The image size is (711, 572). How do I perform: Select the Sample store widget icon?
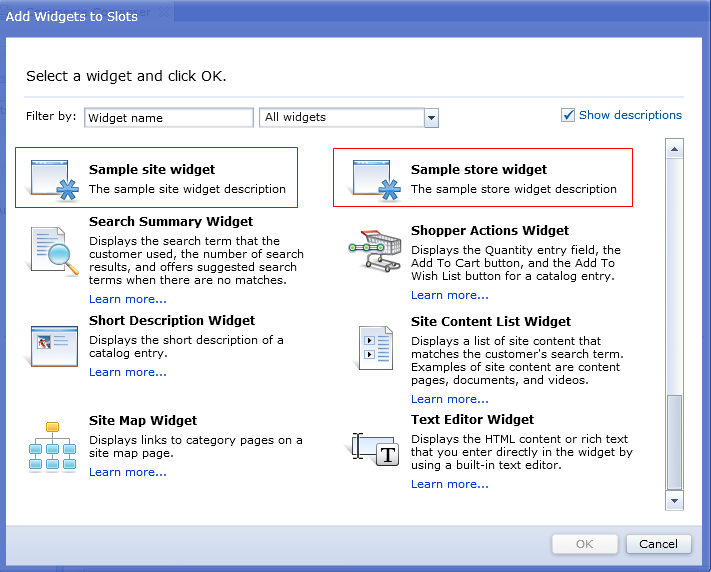376,180
